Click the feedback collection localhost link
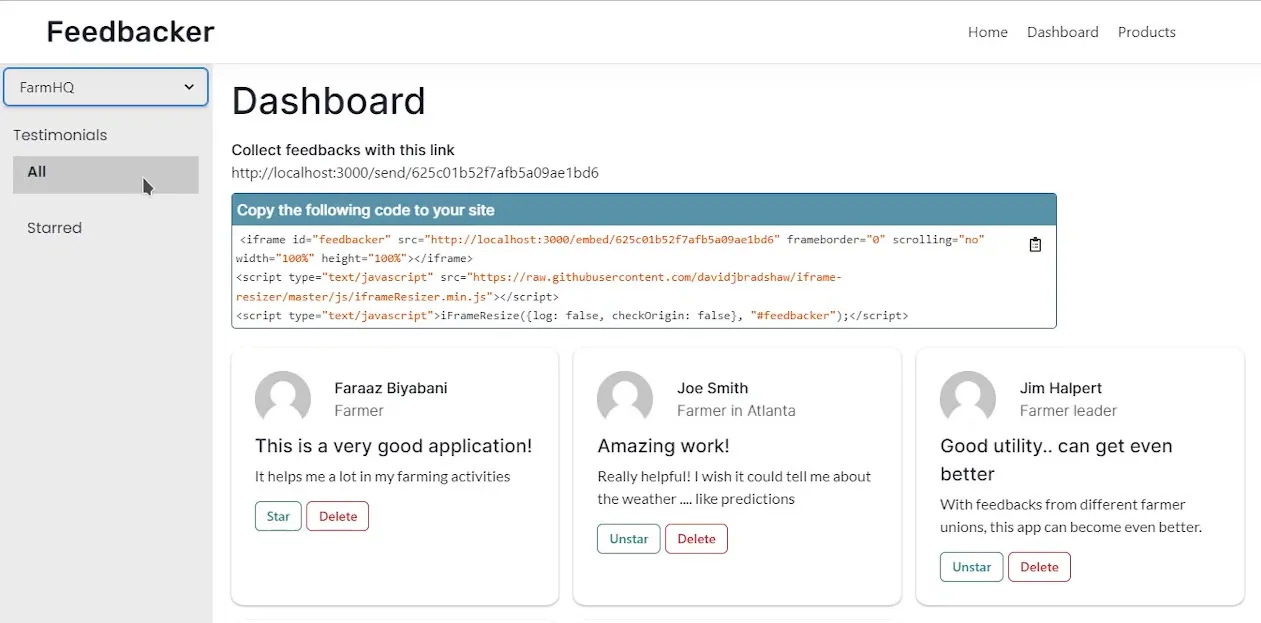The width and height of the screenshot is (1261, 623). tap(415, 173)
